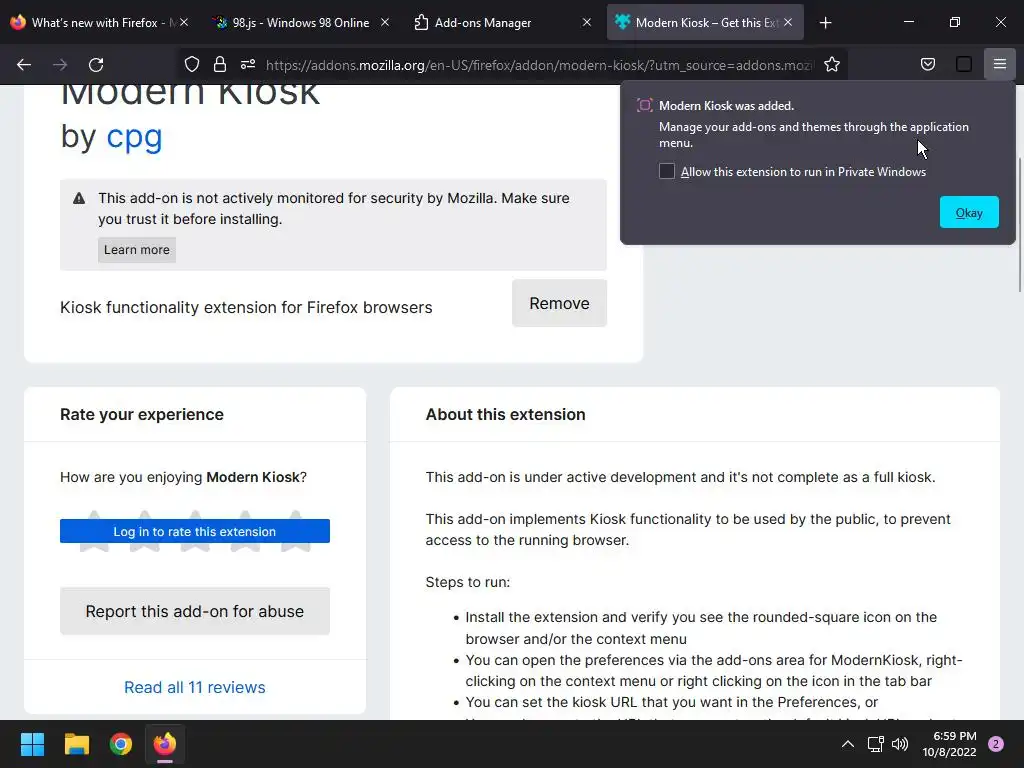Click the page vertical scrollbar
Screen dimensions: 1024x768
tap(1019, 225)
